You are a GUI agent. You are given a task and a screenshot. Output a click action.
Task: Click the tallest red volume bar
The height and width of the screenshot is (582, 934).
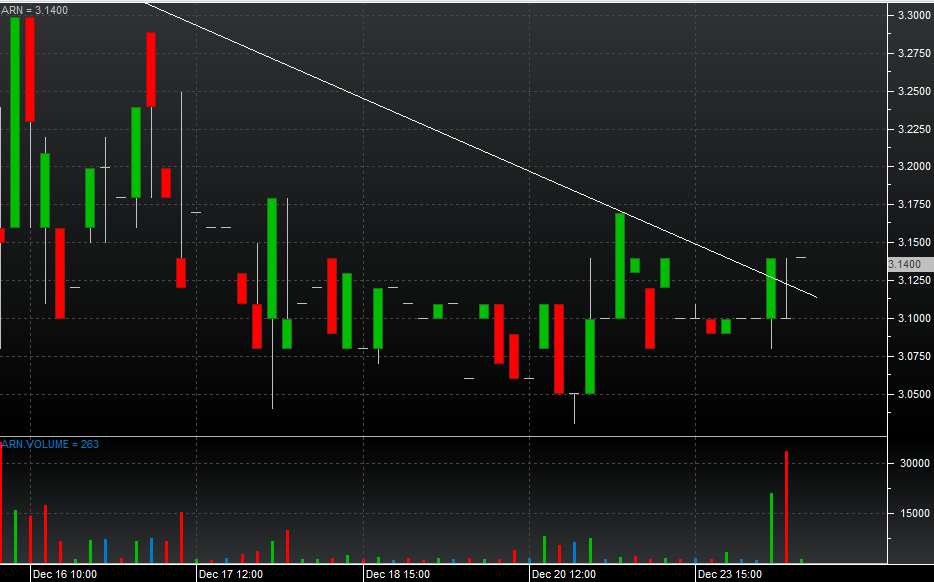pyautogui.click(x=787, y=505)
